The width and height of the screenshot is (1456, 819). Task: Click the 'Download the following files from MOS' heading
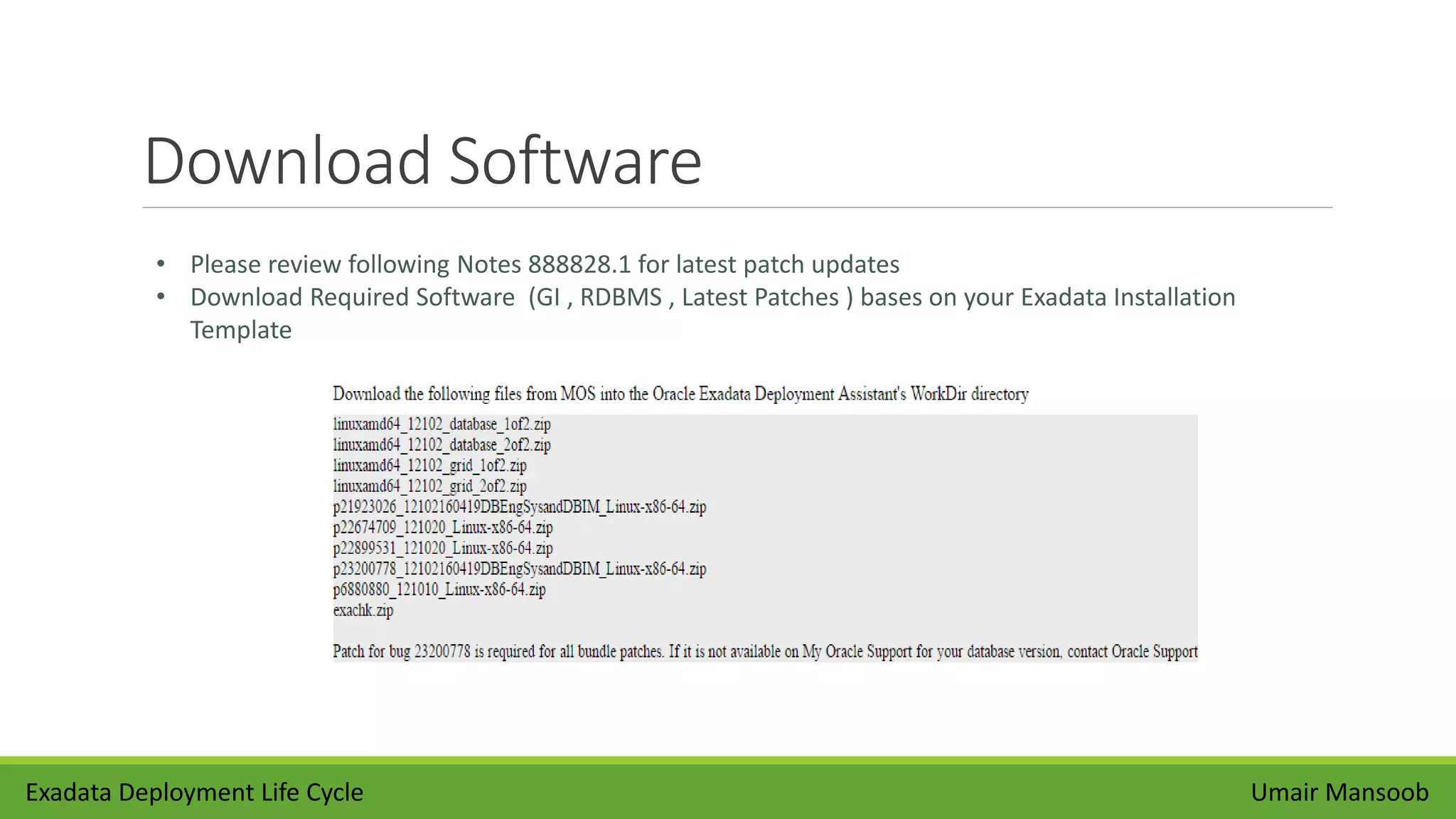click(680, 394)
